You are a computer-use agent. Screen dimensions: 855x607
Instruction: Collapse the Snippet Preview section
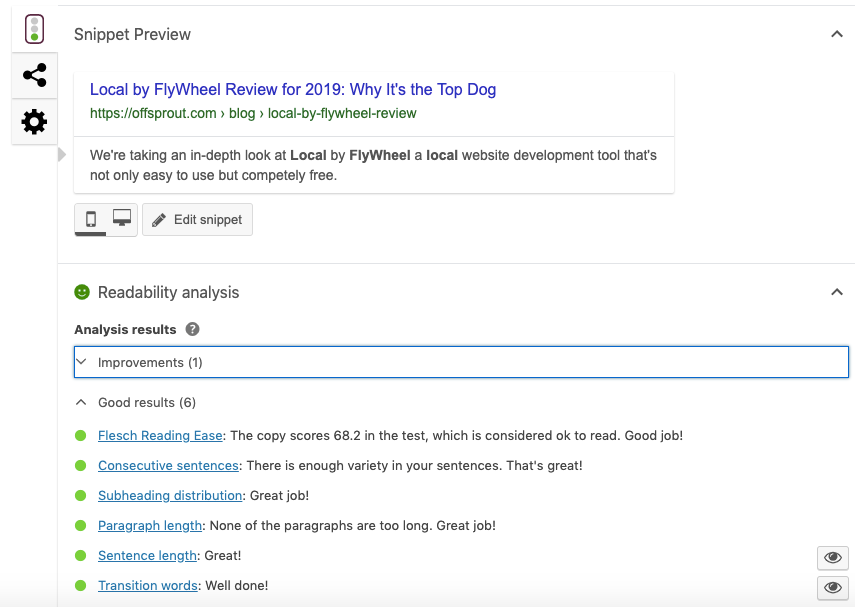[x=836, y=34]
